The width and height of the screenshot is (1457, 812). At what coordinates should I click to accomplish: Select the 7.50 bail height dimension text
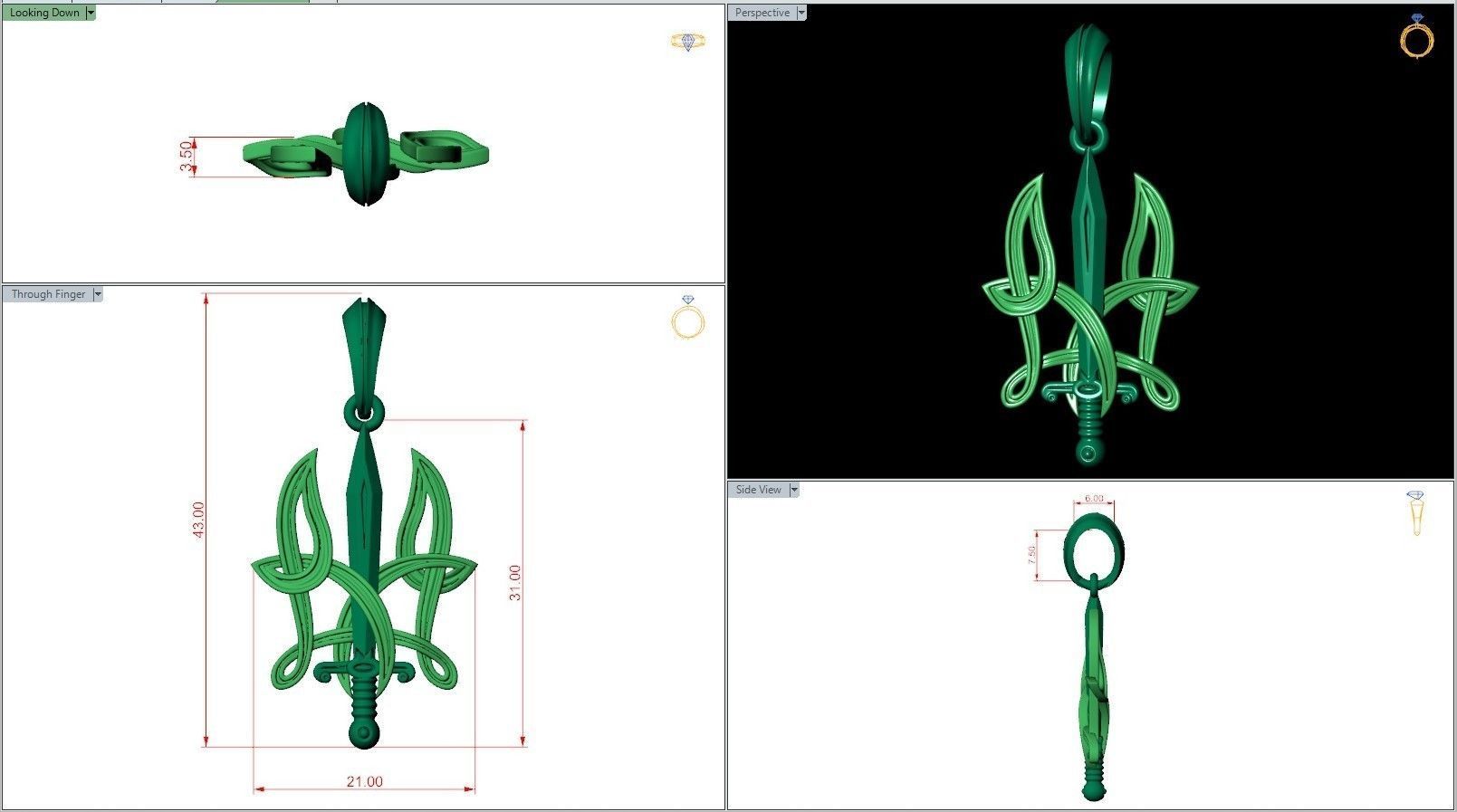pyautogui.click(x=1031, y=555)
